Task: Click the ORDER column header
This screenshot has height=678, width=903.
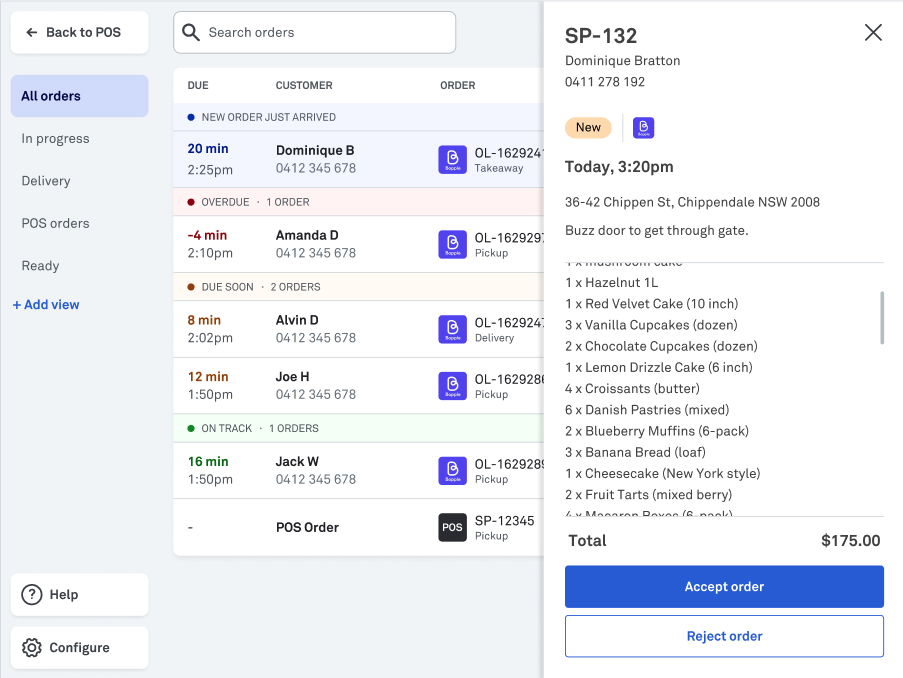Action: click(458, 85)
